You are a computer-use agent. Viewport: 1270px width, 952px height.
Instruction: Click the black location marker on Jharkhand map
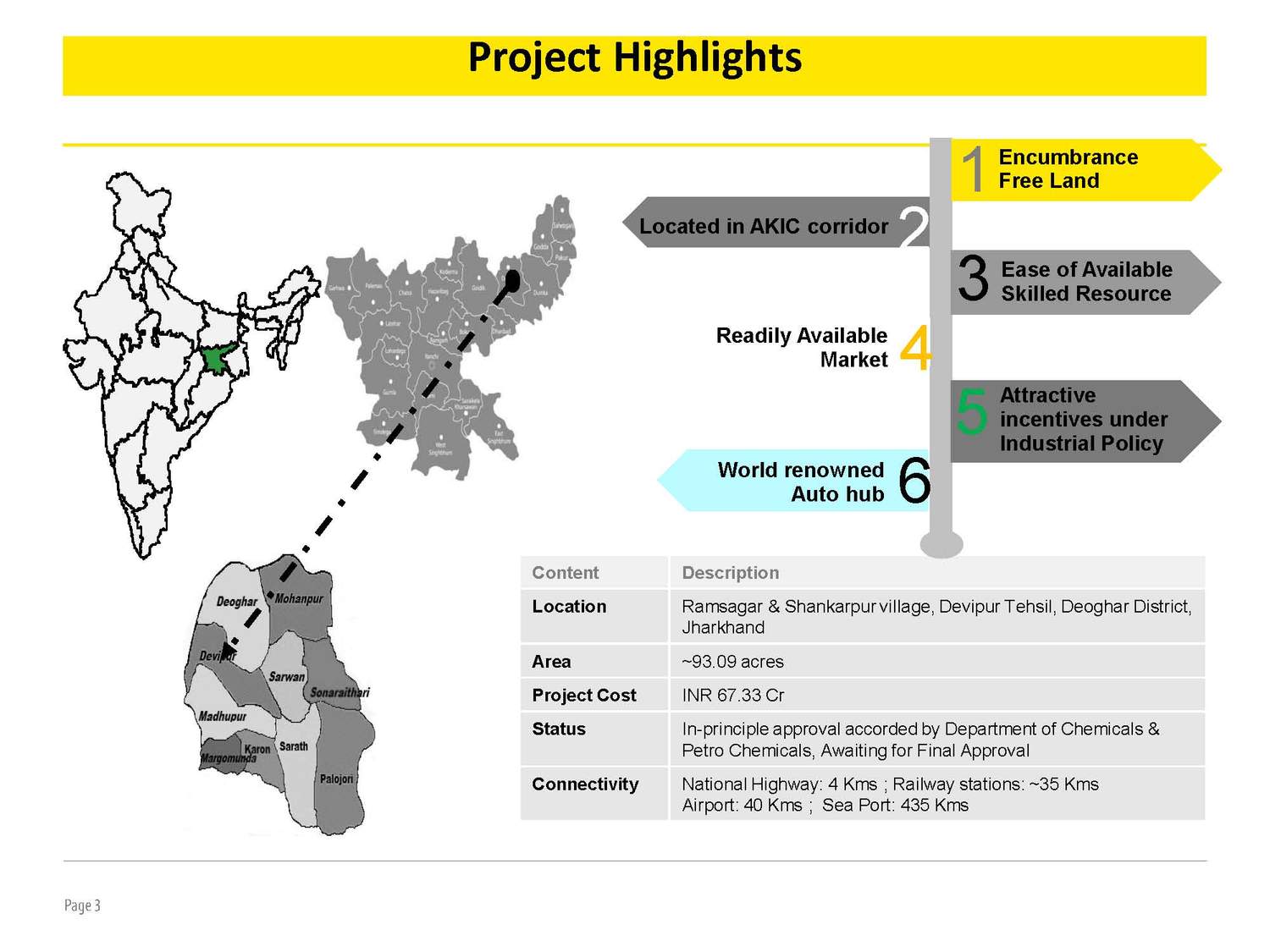pyautogui.click(x=512, y=280)
